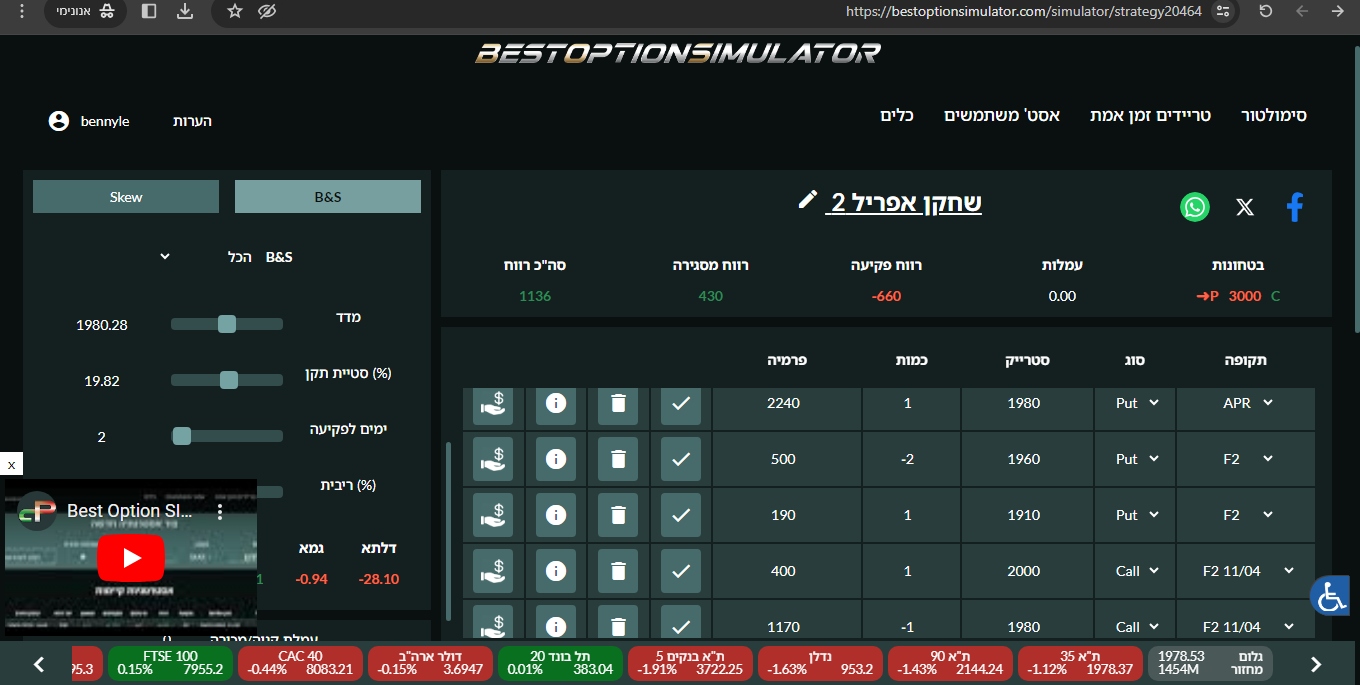Click money-hand icon on APR row

pos(493,403)
